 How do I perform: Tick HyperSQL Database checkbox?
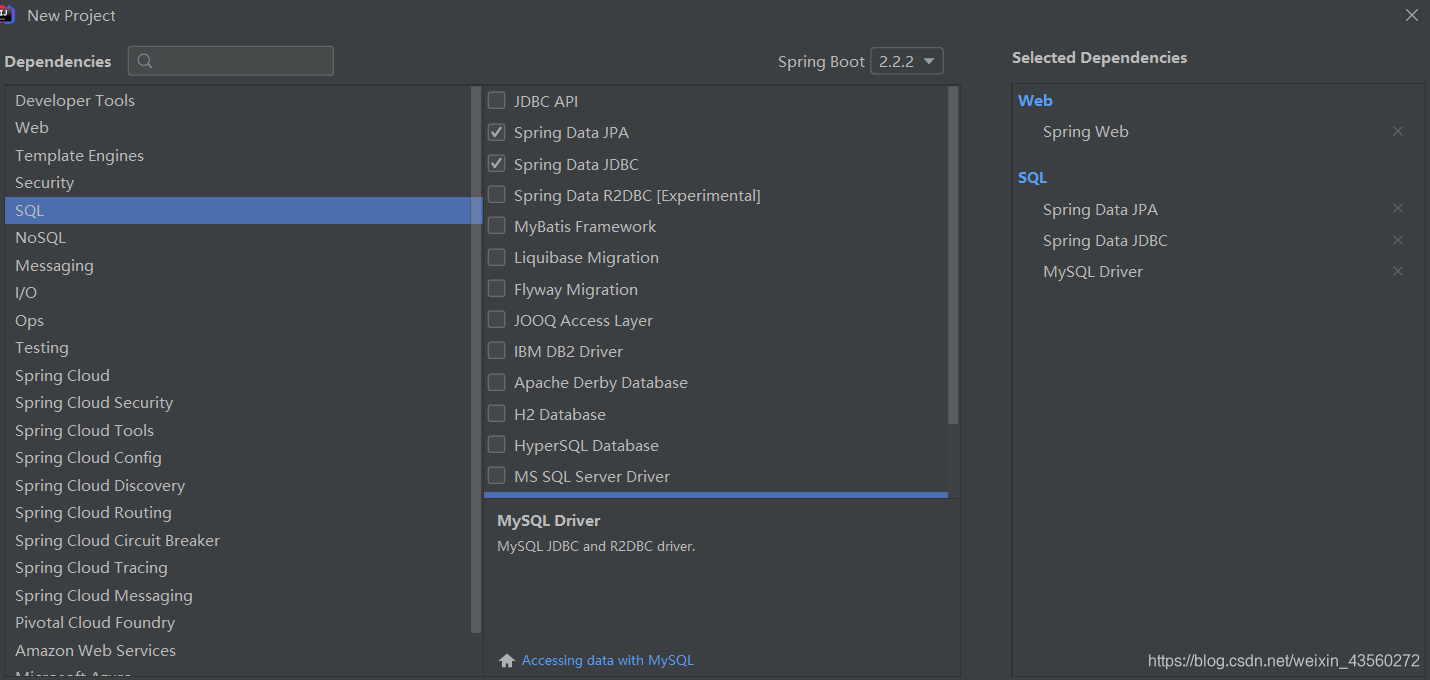click(496, 444)
